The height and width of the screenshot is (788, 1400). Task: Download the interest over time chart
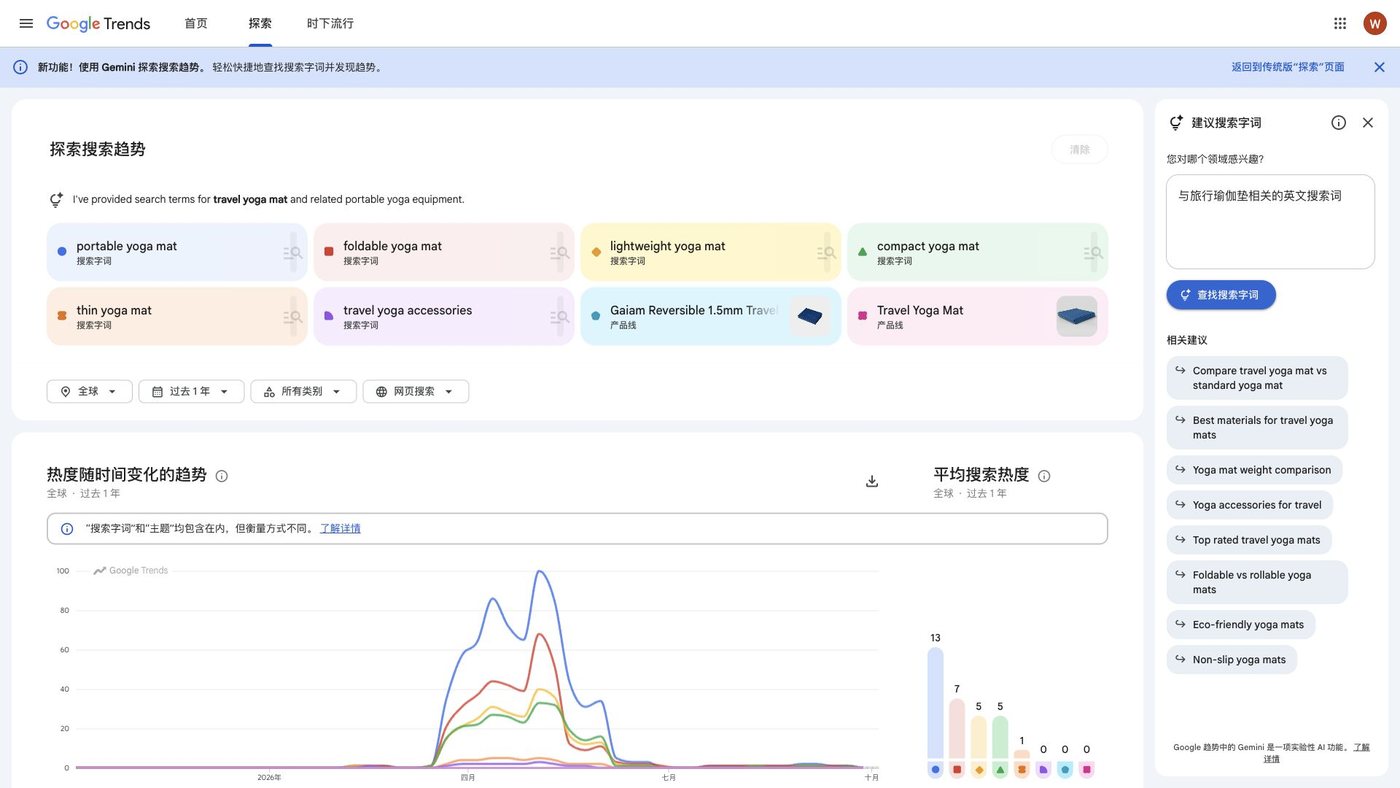(872, 481)
